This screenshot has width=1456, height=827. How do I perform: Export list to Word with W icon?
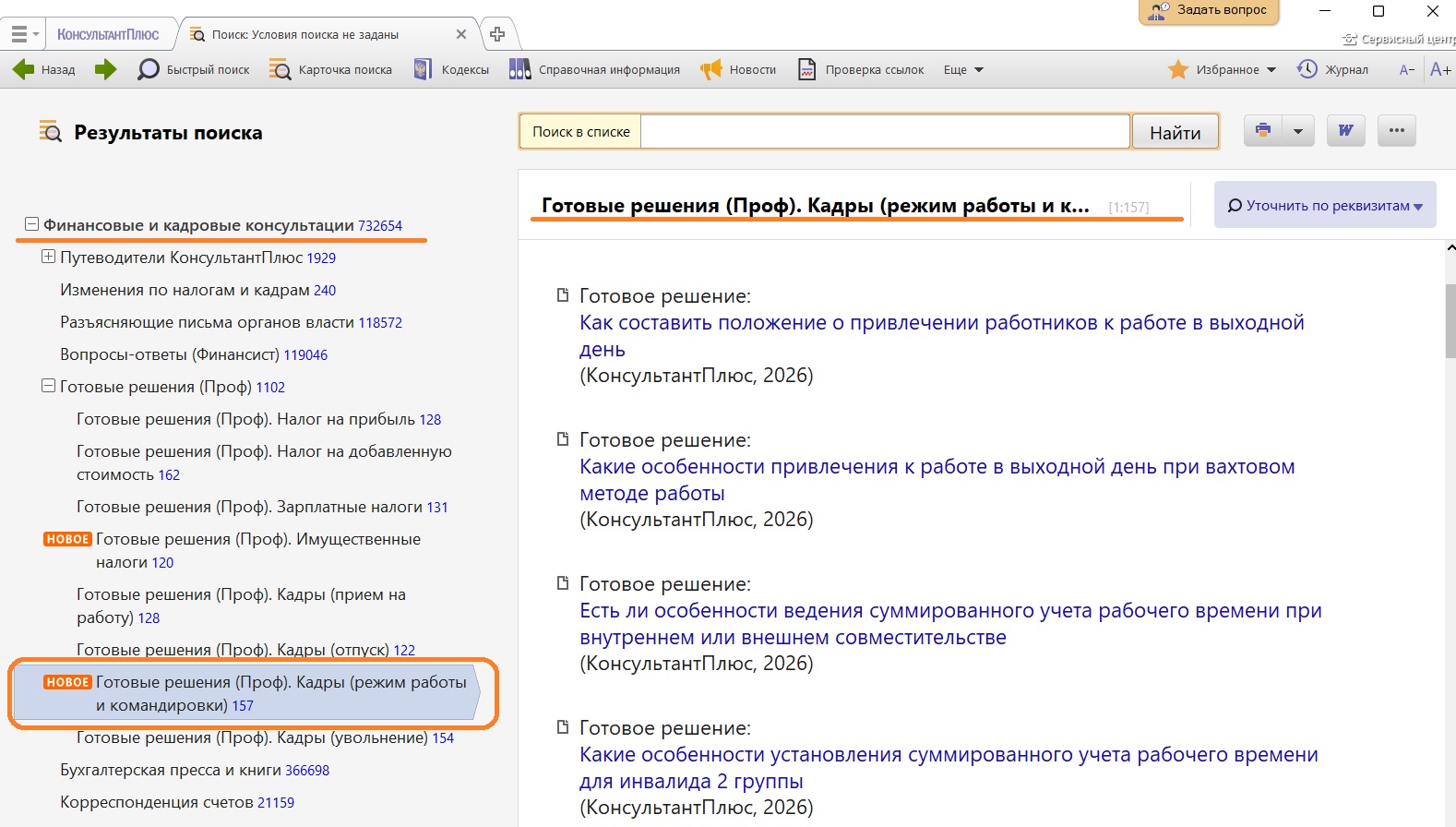click(1346, 130)
